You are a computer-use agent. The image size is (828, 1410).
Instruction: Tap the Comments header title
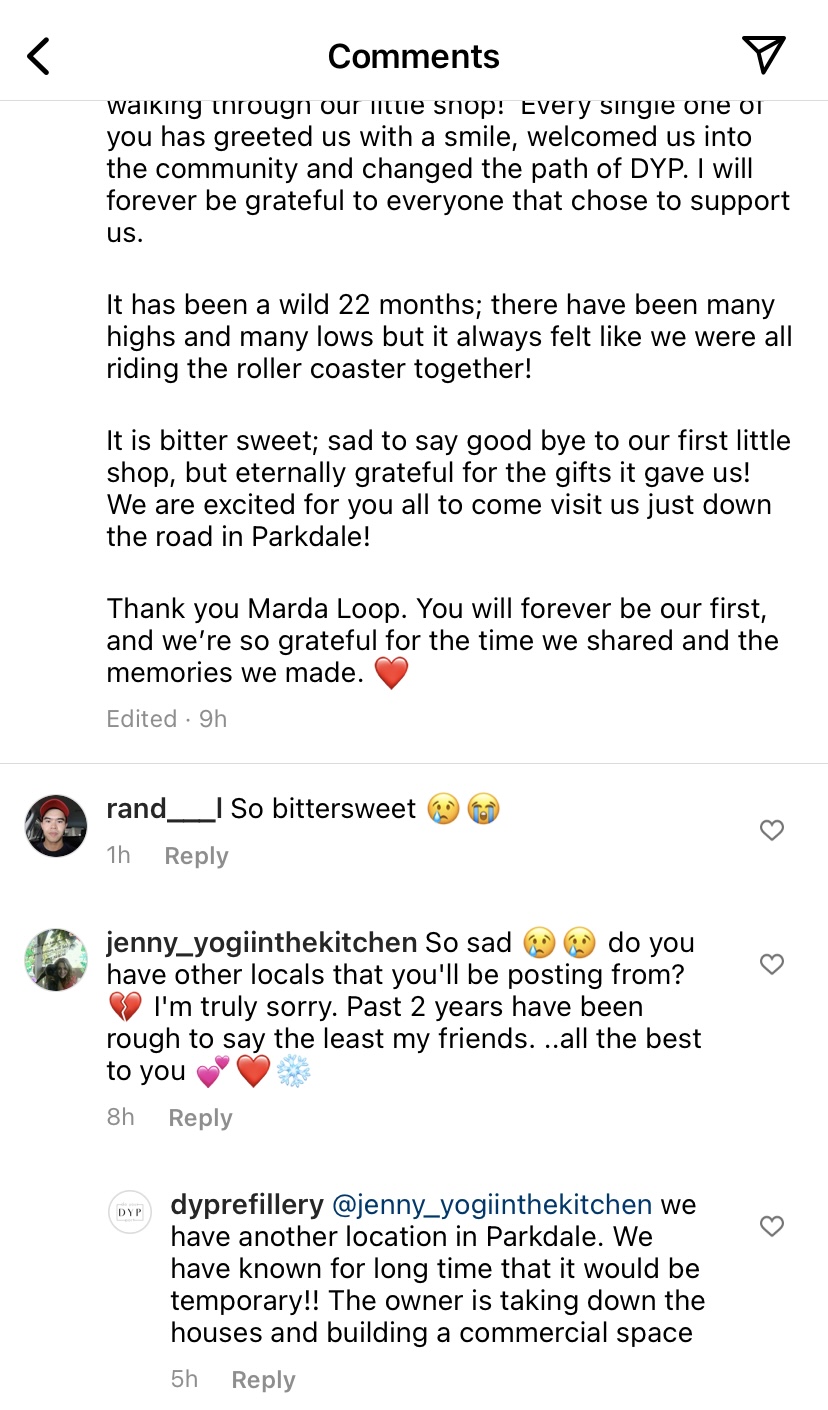(x=413, y=56)
